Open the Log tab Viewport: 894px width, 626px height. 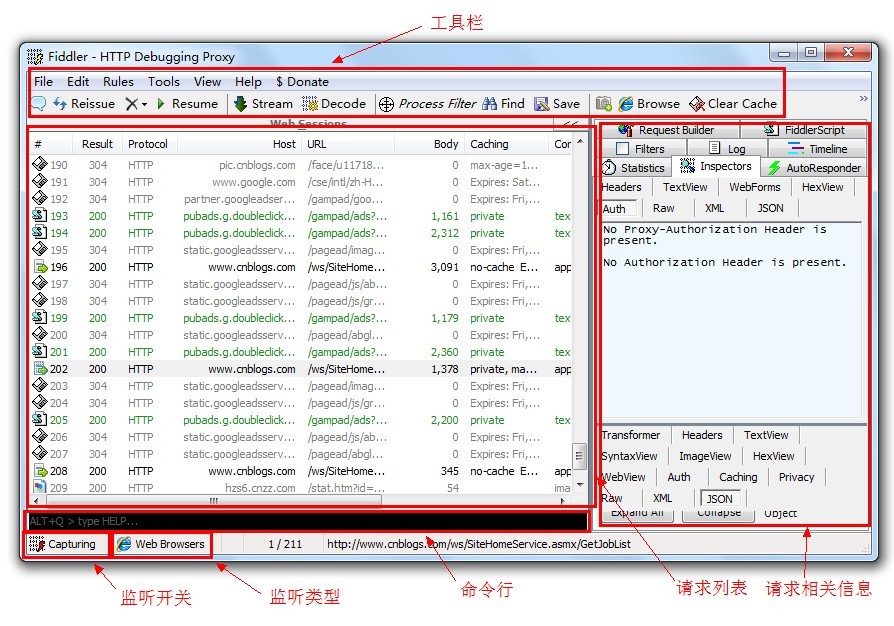[x=726, y=149]
